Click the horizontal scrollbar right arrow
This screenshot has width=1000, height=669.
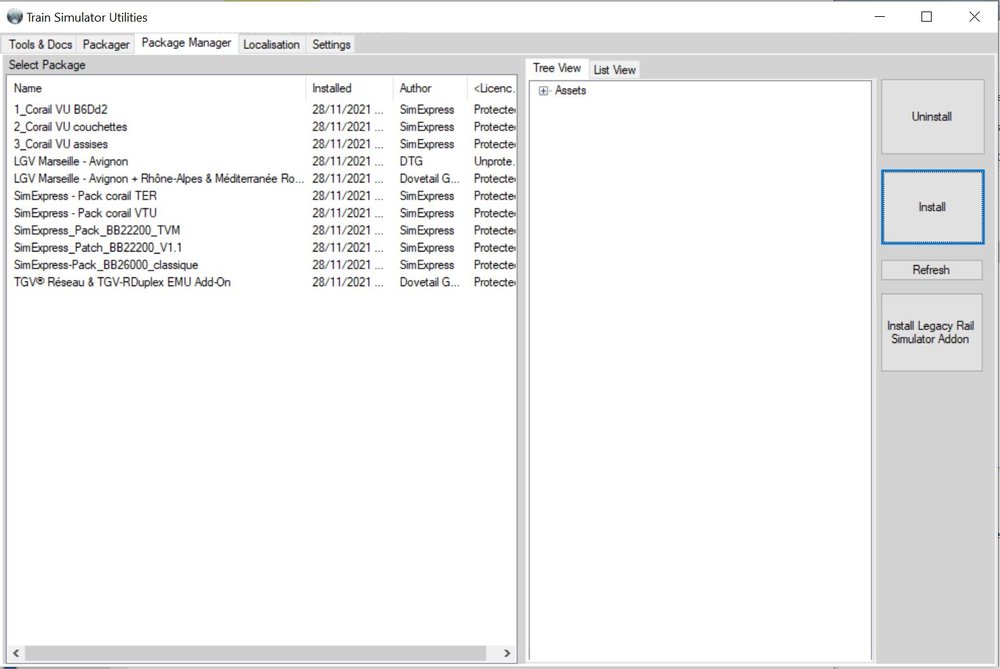click(x=507, y=653)
